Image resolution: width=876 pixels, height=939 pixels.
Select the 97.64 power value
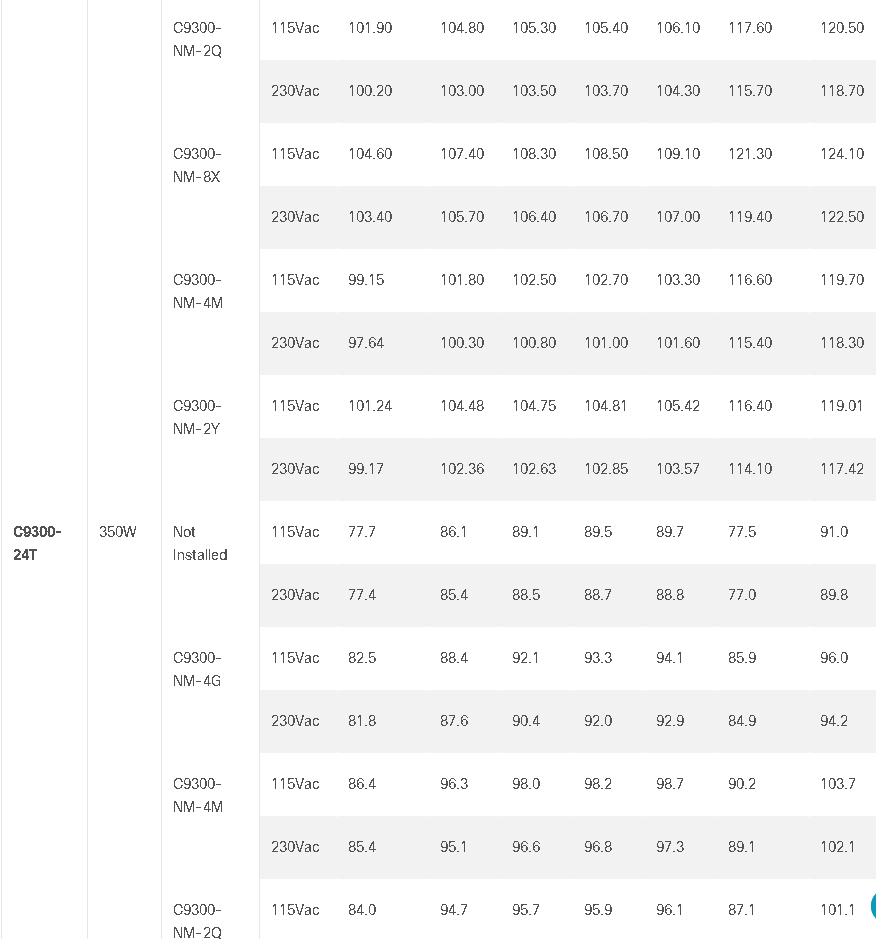pyautogui.click(x=366, y=343)
